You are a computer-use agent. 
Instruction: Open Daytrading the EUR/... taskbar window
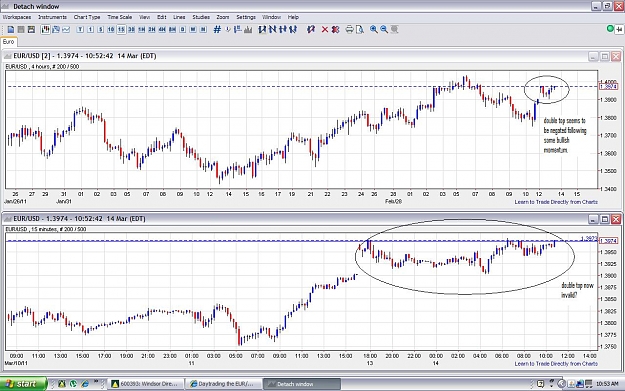pyautogui.click(x=224, y=384)
